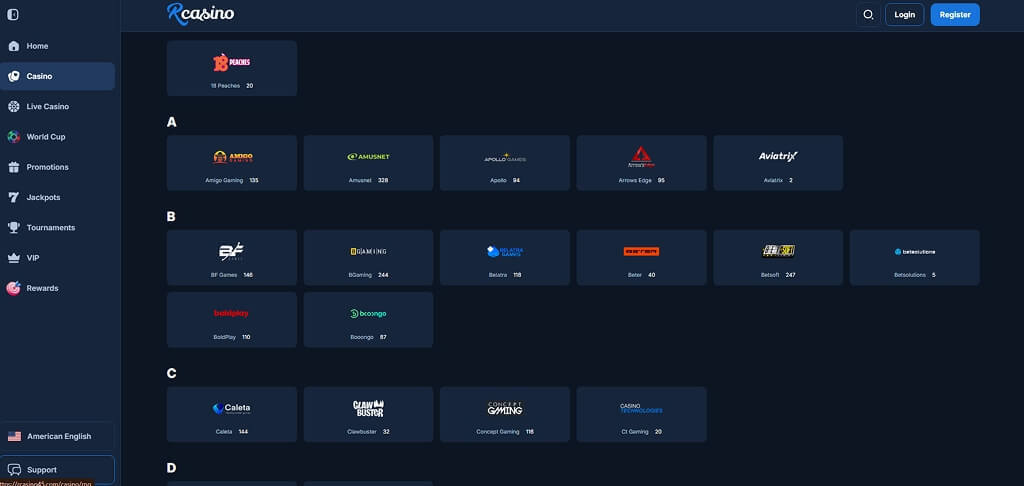This screenshot has height=486, width=1024.
Task: Open the BGaming provider card
Action: 368,257
